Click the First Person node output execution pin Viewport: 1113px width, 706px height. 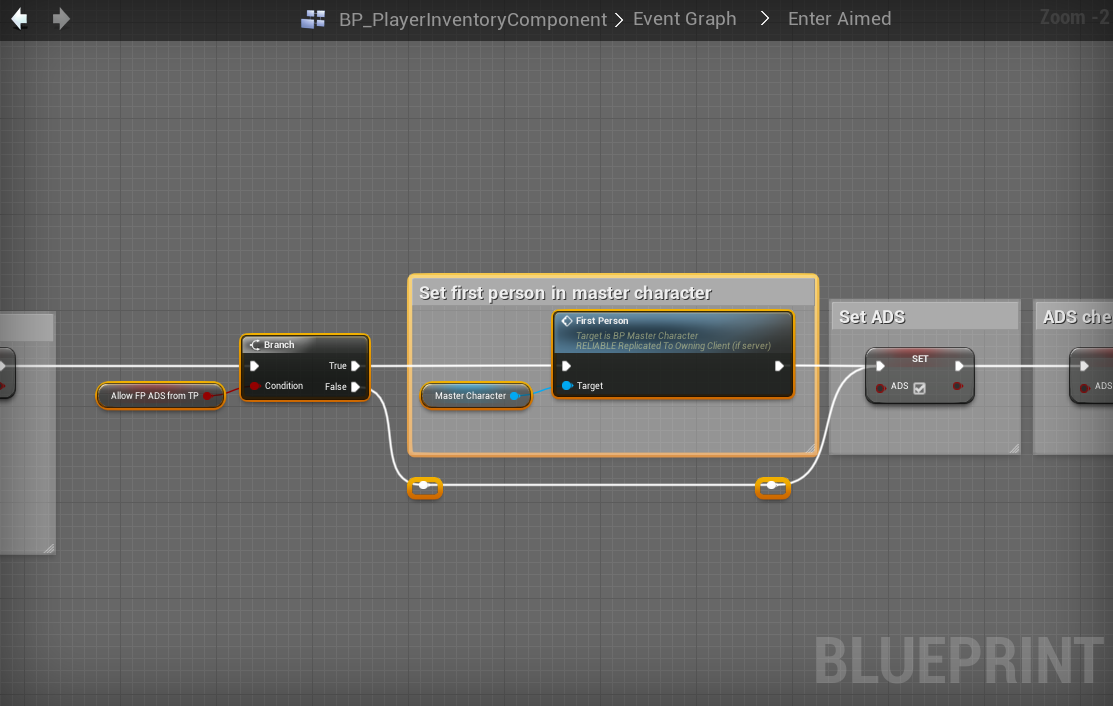779,366
